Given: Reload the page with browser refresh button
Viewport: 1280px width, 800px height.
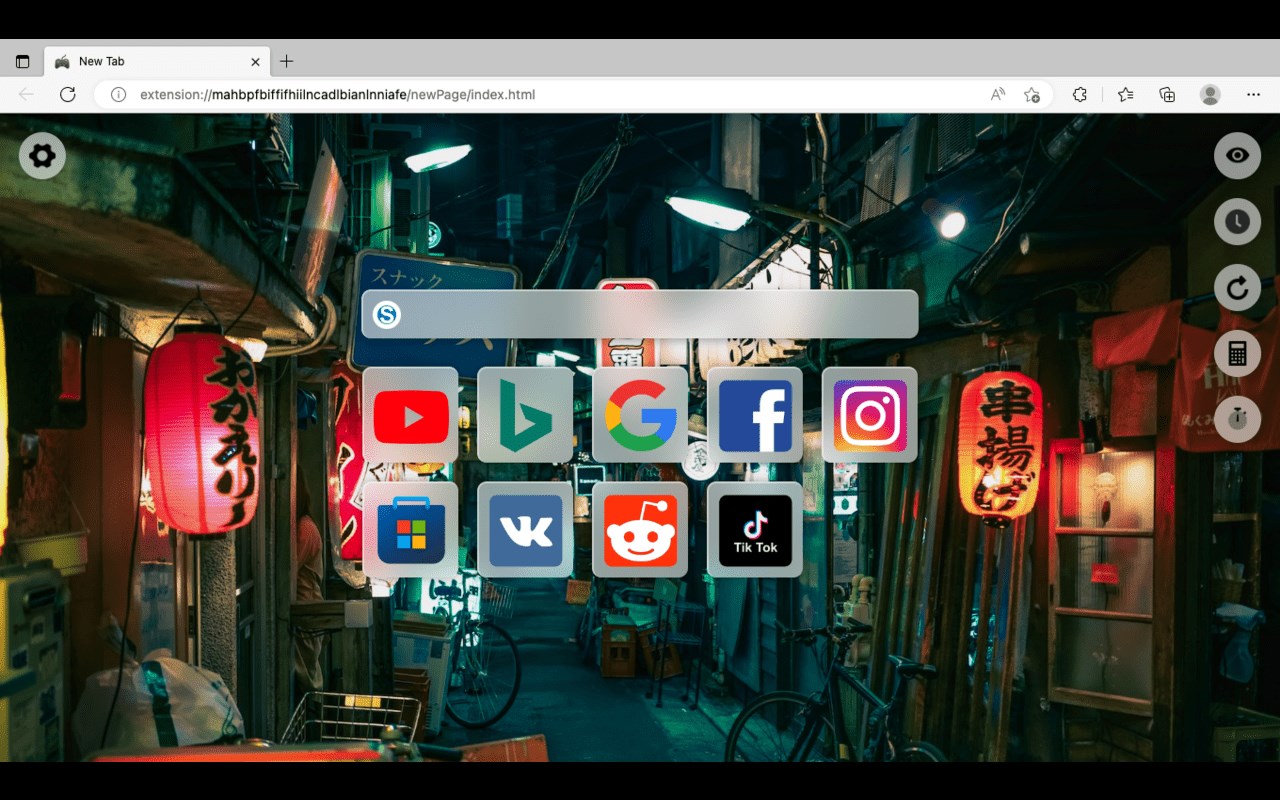Looking at the screenshot, I should (67, 95).
